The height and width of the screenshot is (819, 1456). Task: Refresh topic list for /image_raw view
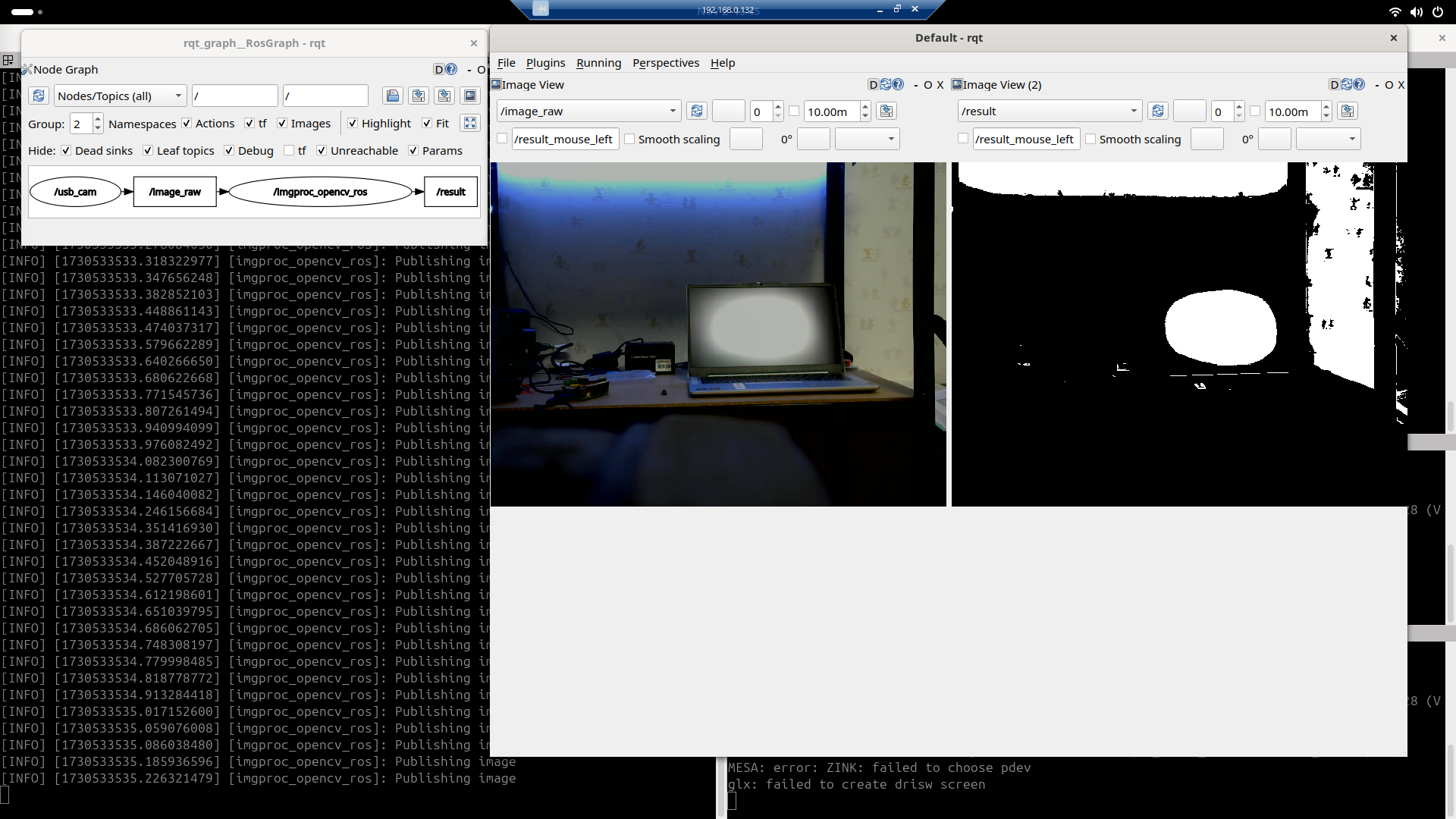tap(697, 111)
